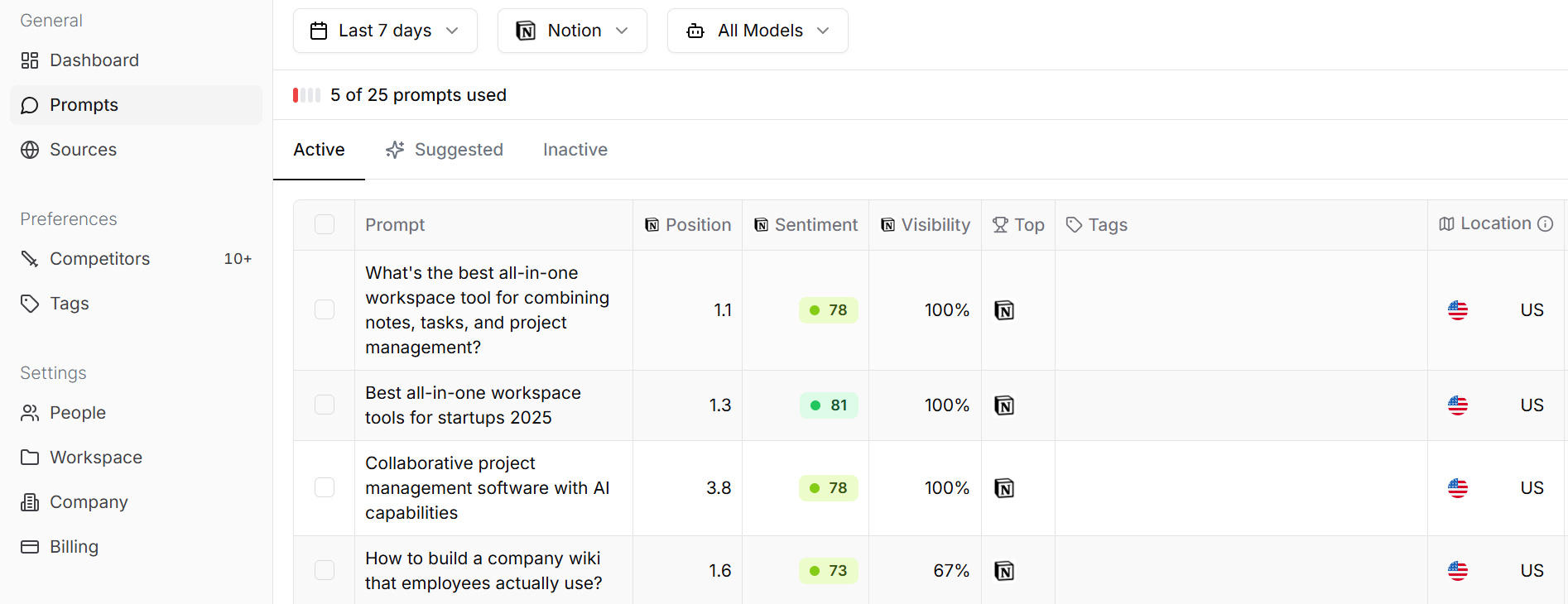Go to Workspace settings

[96, 458]
